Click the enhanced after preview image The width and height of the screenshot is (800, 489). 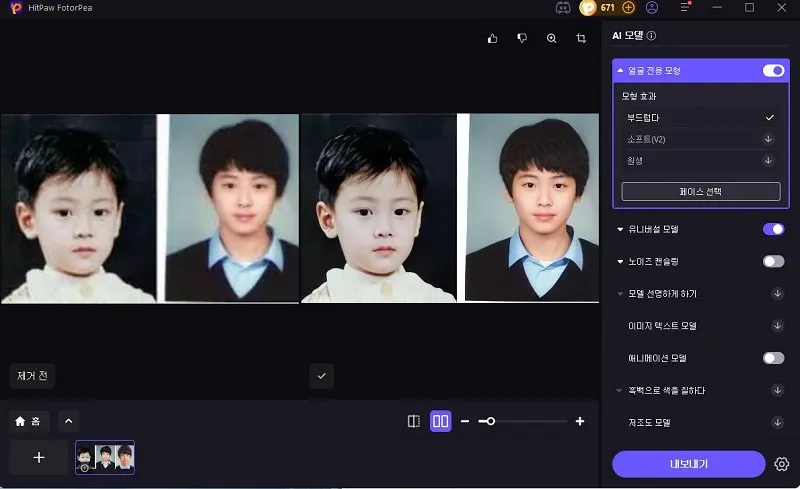(x=450, y=208)
